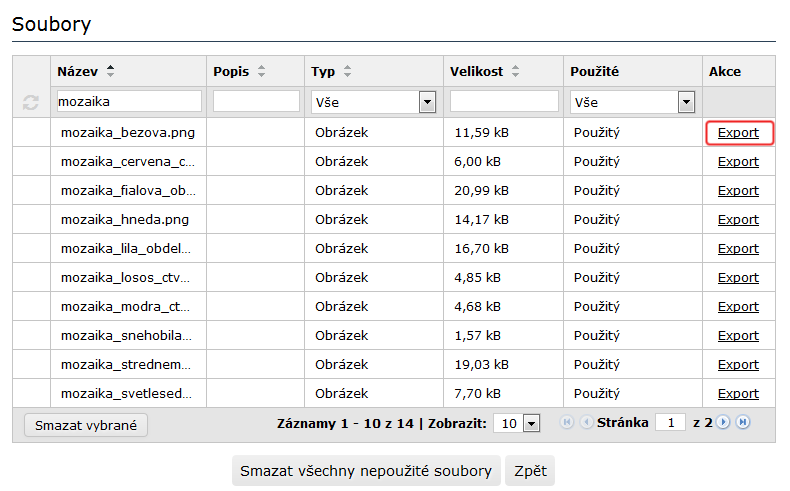Jump to the last page arrow
Viewport: 790px width, 491px height.
click(743, 423)
